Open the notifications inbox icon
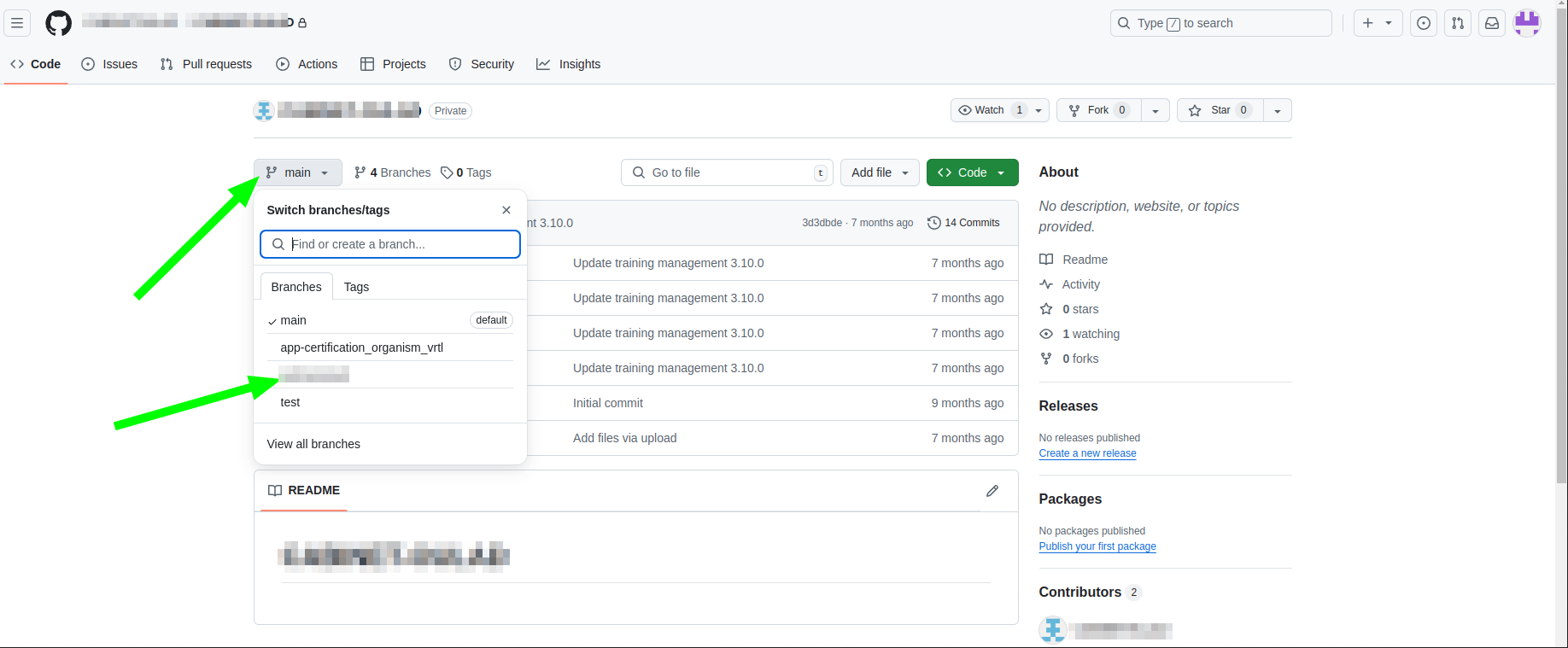This screenshot has height=648, width=1568. click(1492, 23)
